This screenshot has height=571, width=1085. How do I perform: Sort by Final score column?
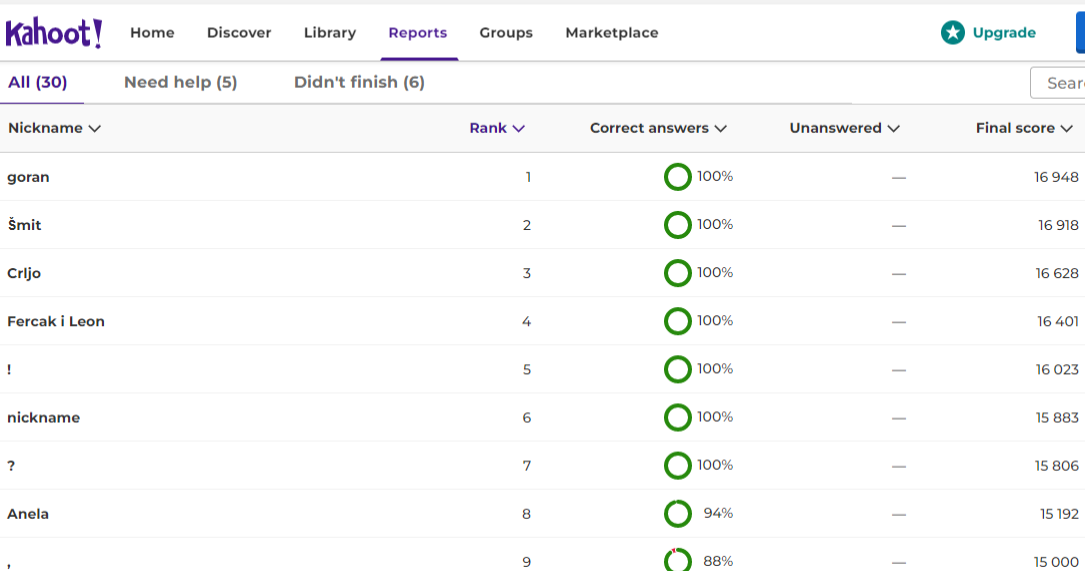pos(1024,128)
